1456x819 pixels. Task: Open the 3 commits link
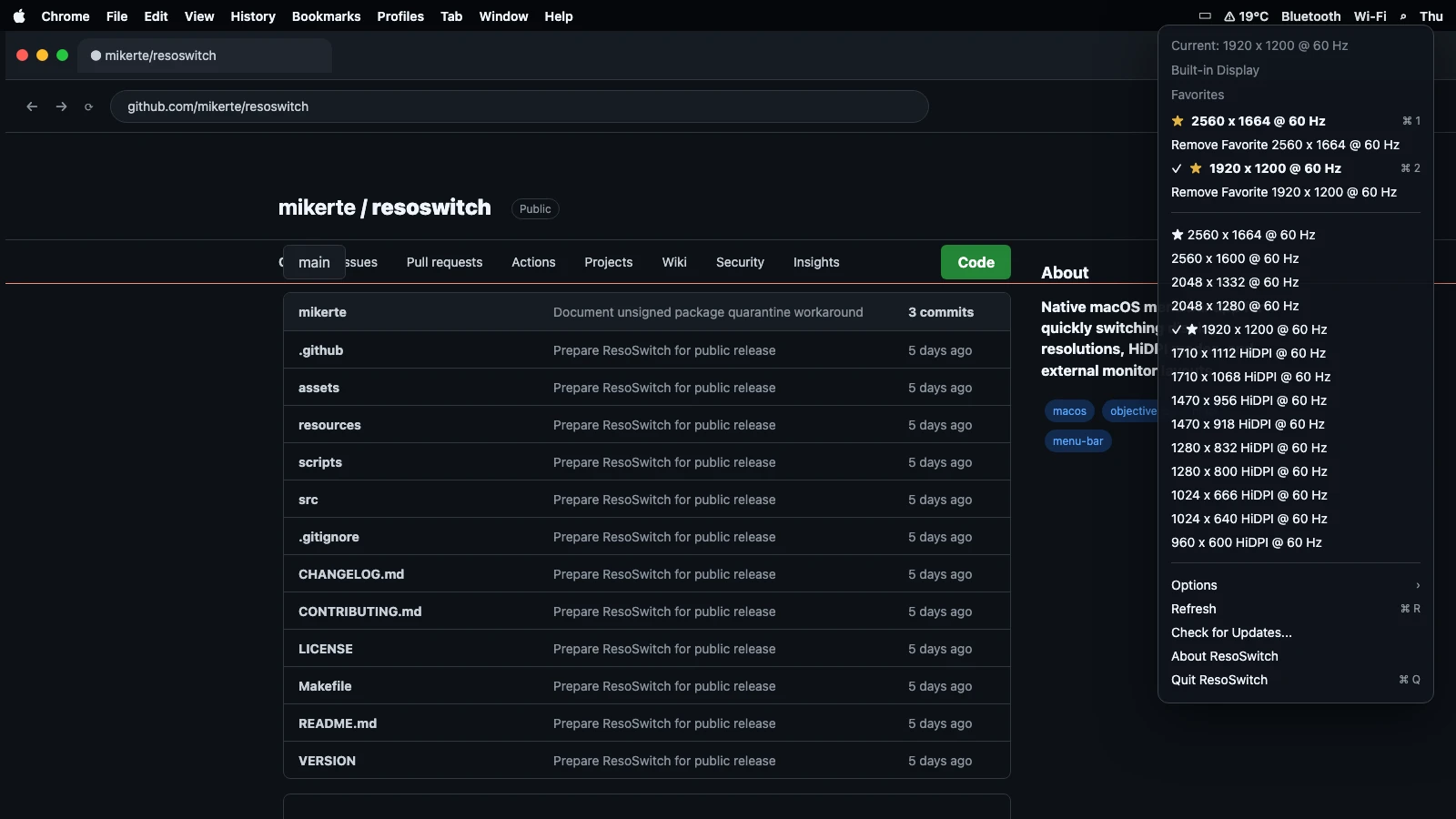[x=941, y=312]
